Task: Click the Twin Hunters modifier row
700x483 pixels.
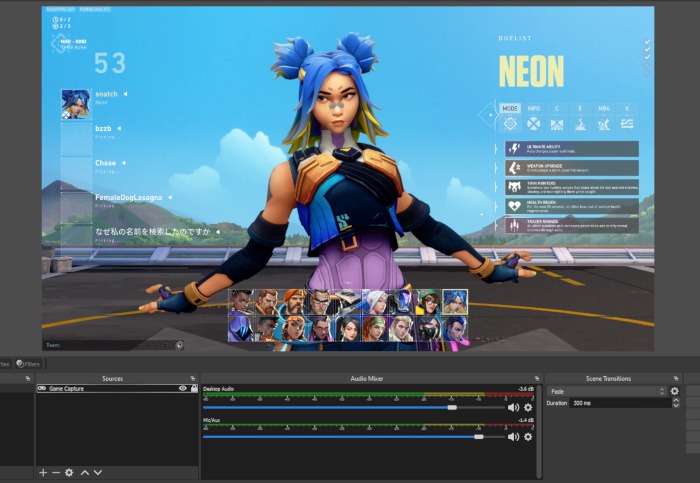Action: pyautogui.click(x=572, y=187)
